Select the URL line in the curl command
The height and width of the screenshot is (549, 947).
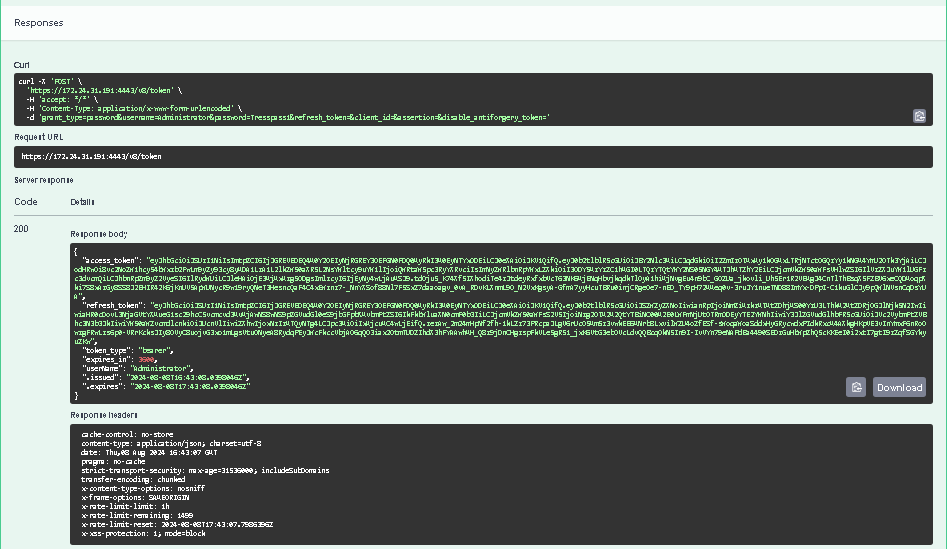tap(104, 90)
